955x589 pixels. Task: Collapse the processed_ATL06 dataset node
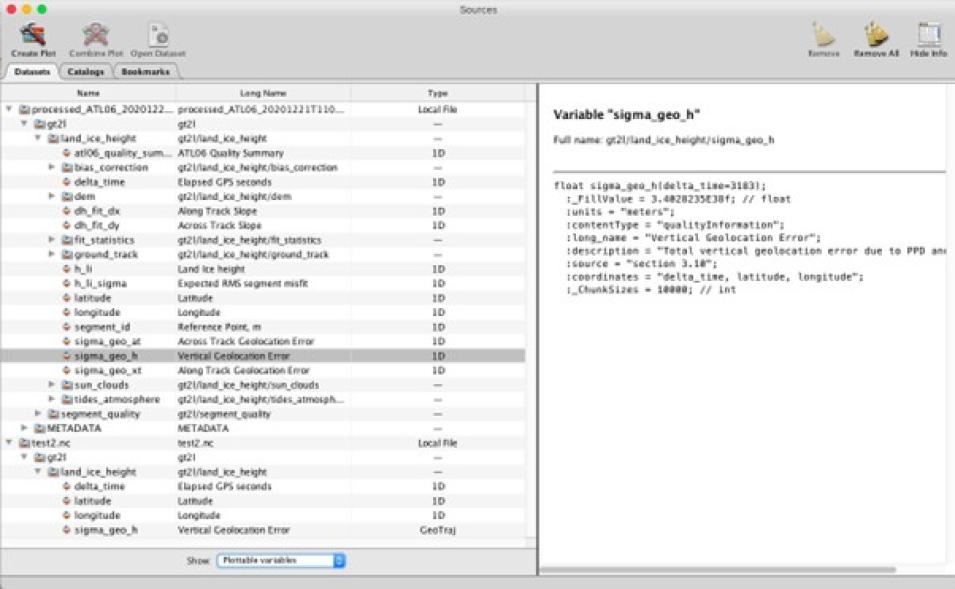9,109
